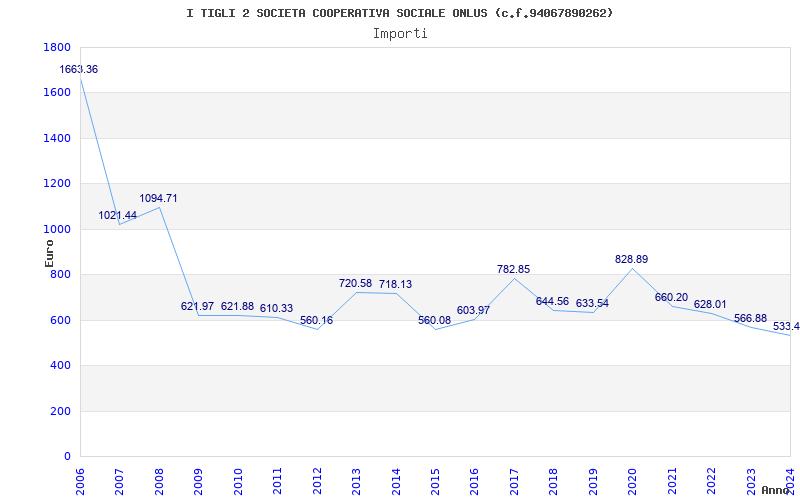Select the 603.97 data label for 2016

pos(473,311)
